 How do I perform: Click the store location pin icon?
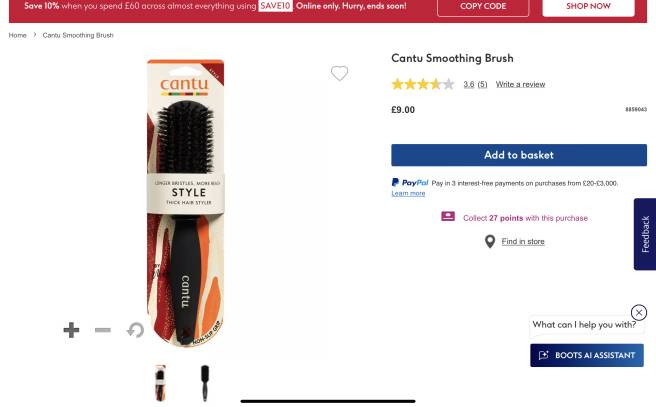pyautogui.click(x=490, y=241)
